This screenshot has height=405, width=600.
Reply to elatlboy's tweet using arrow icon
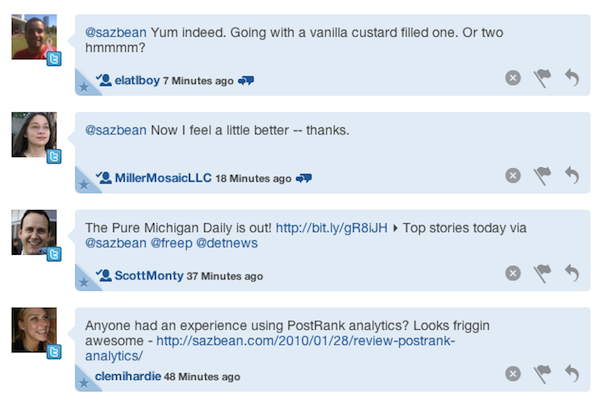tap(572, 77)
